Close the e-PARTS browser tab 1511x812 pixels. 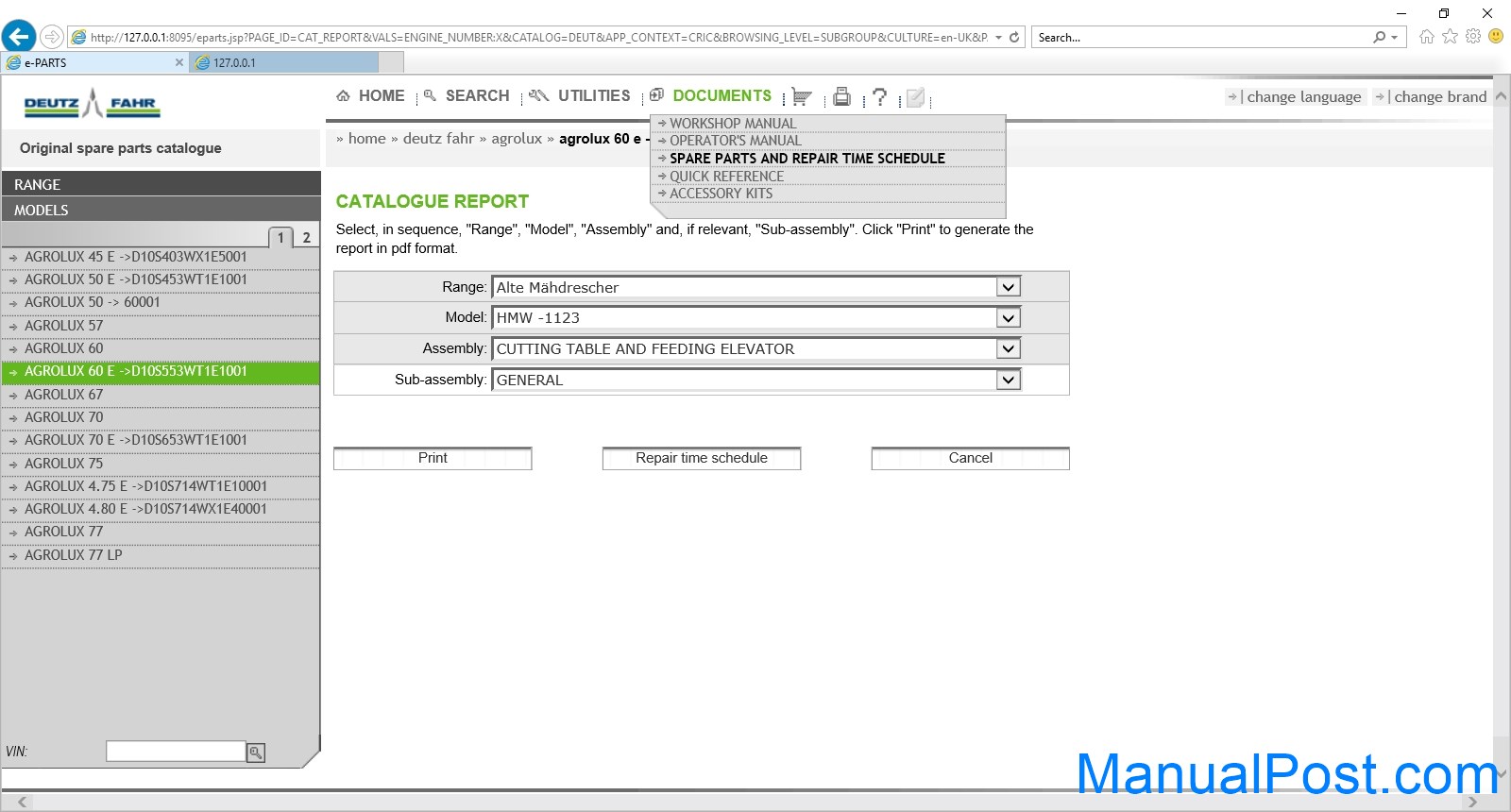pyautogui.click(x=179, y=62)
